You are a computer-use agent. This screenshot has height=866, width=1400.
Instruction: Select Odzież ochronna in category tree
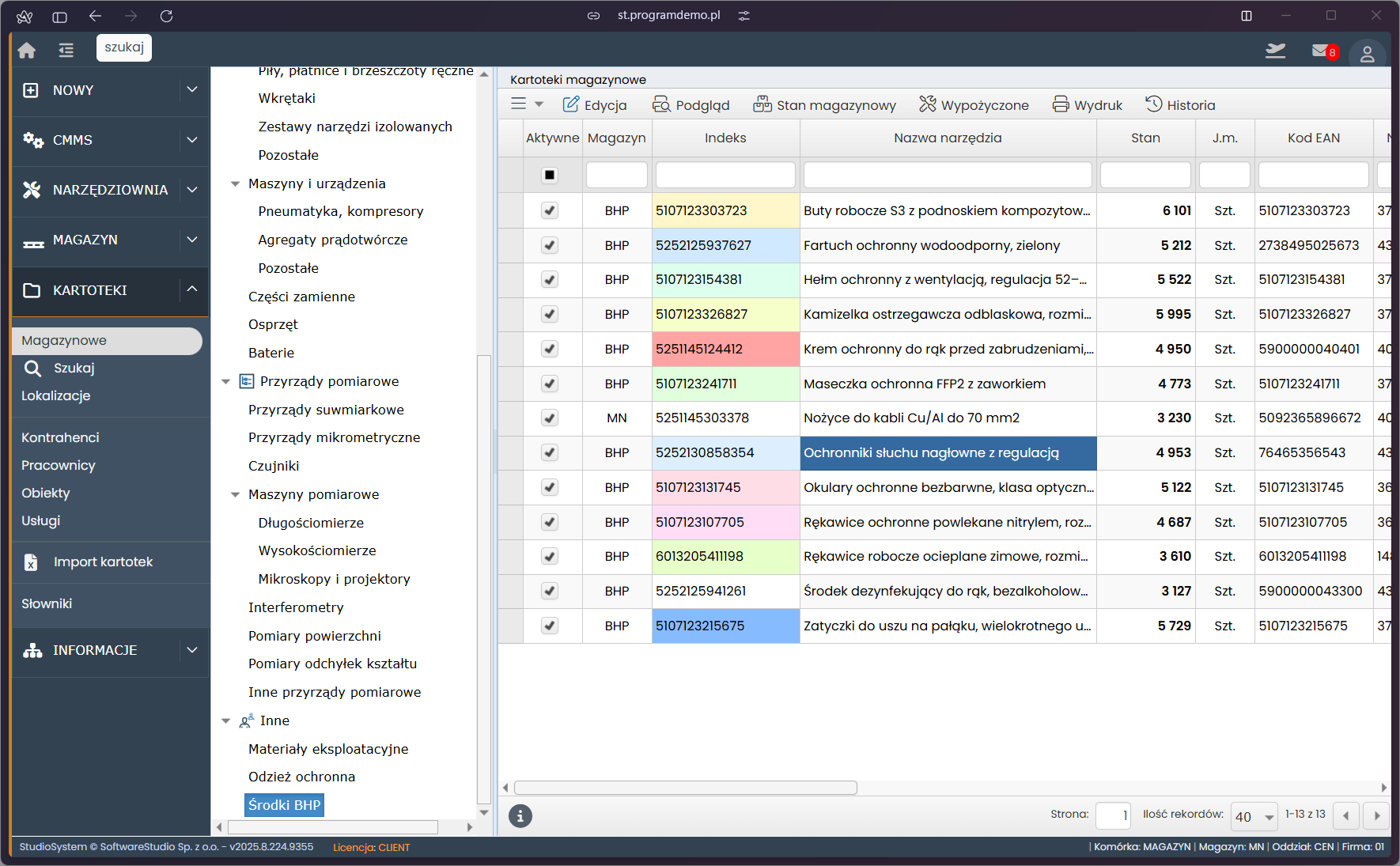click(x=301, y=777)
